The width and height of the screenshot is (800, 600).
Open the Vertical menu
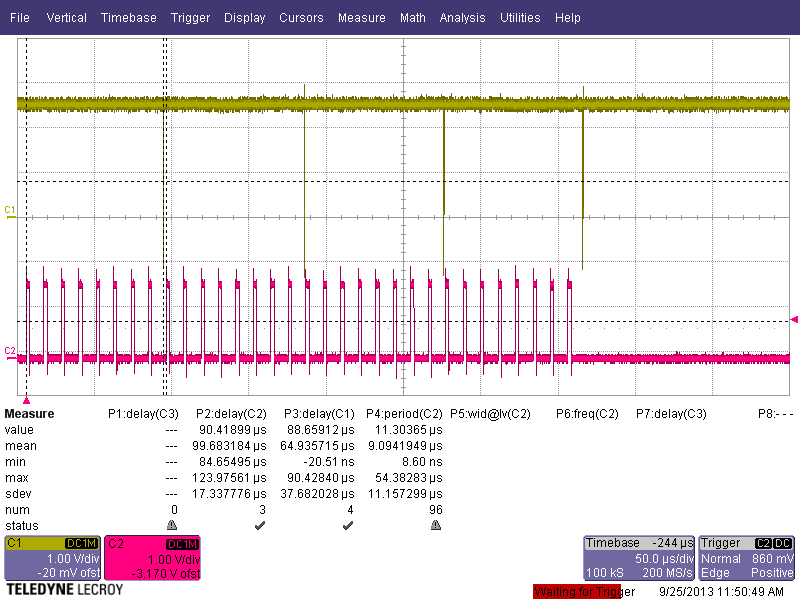pyautogui.click(x=67, y=18)
